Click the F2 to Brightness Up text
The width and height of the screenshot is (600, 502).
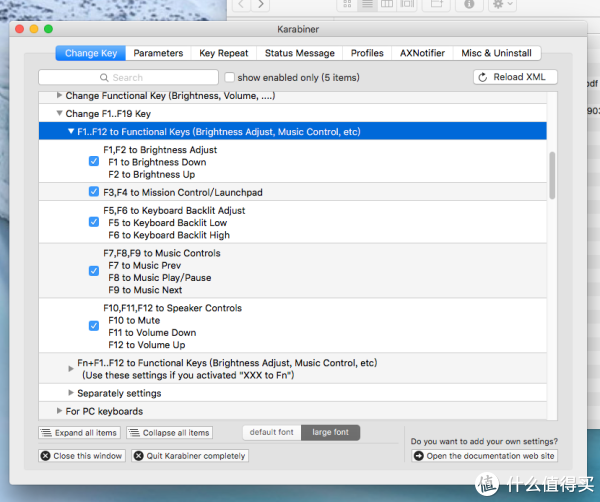point(152,174)
